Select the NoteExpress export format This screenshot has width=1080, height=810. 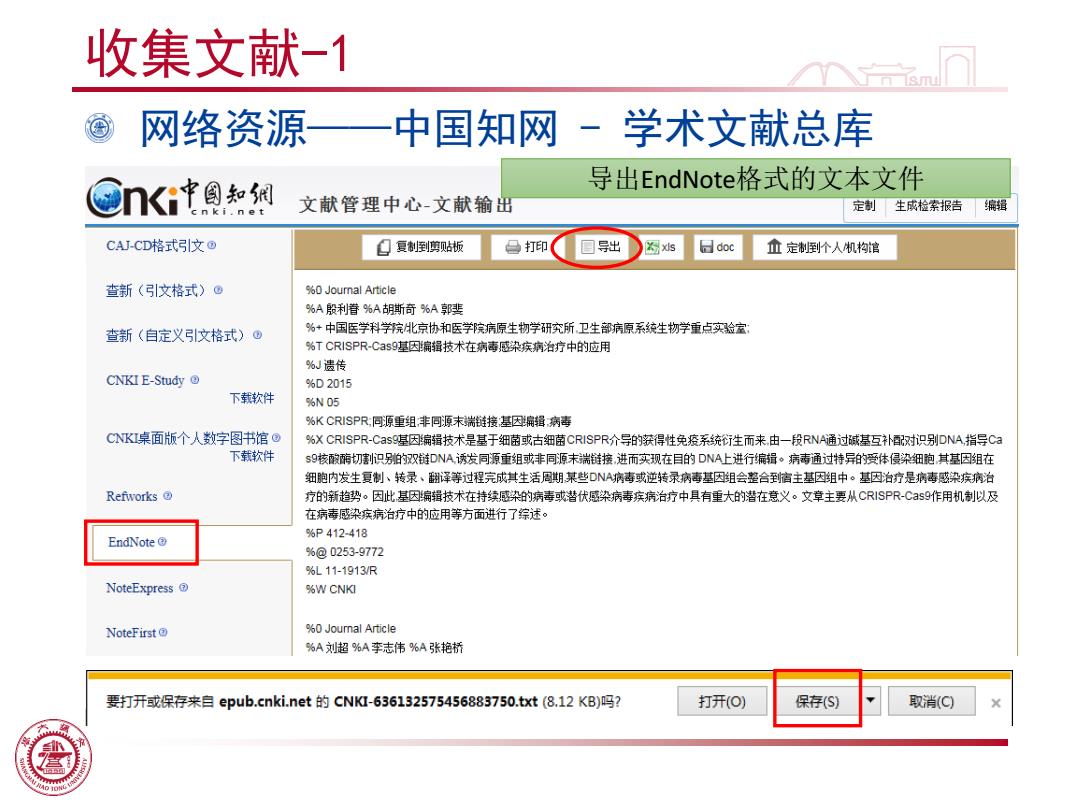[140, 588]
